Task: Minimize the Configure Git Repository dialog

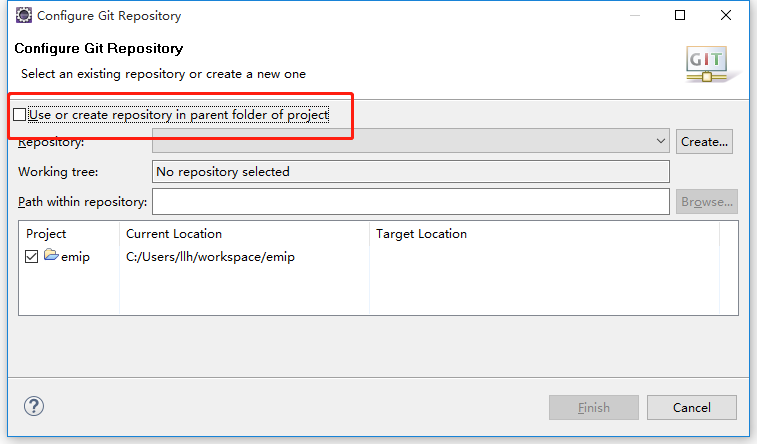Action: tap(635, 15)
